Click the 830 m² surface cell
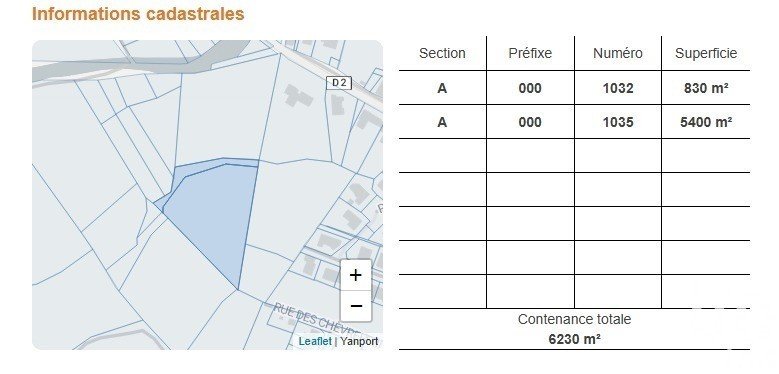Screen dimensions: 779x374 pyautogui.click(x=705, y=88)
